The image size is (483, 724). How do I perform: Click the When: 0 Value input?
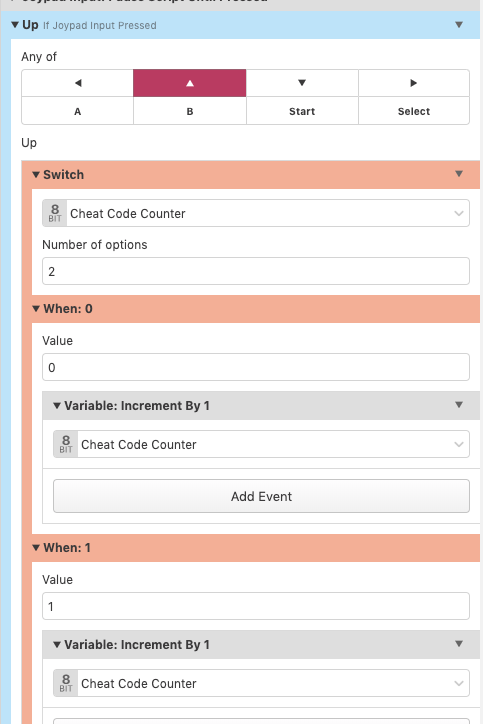[x=256, y=367]
